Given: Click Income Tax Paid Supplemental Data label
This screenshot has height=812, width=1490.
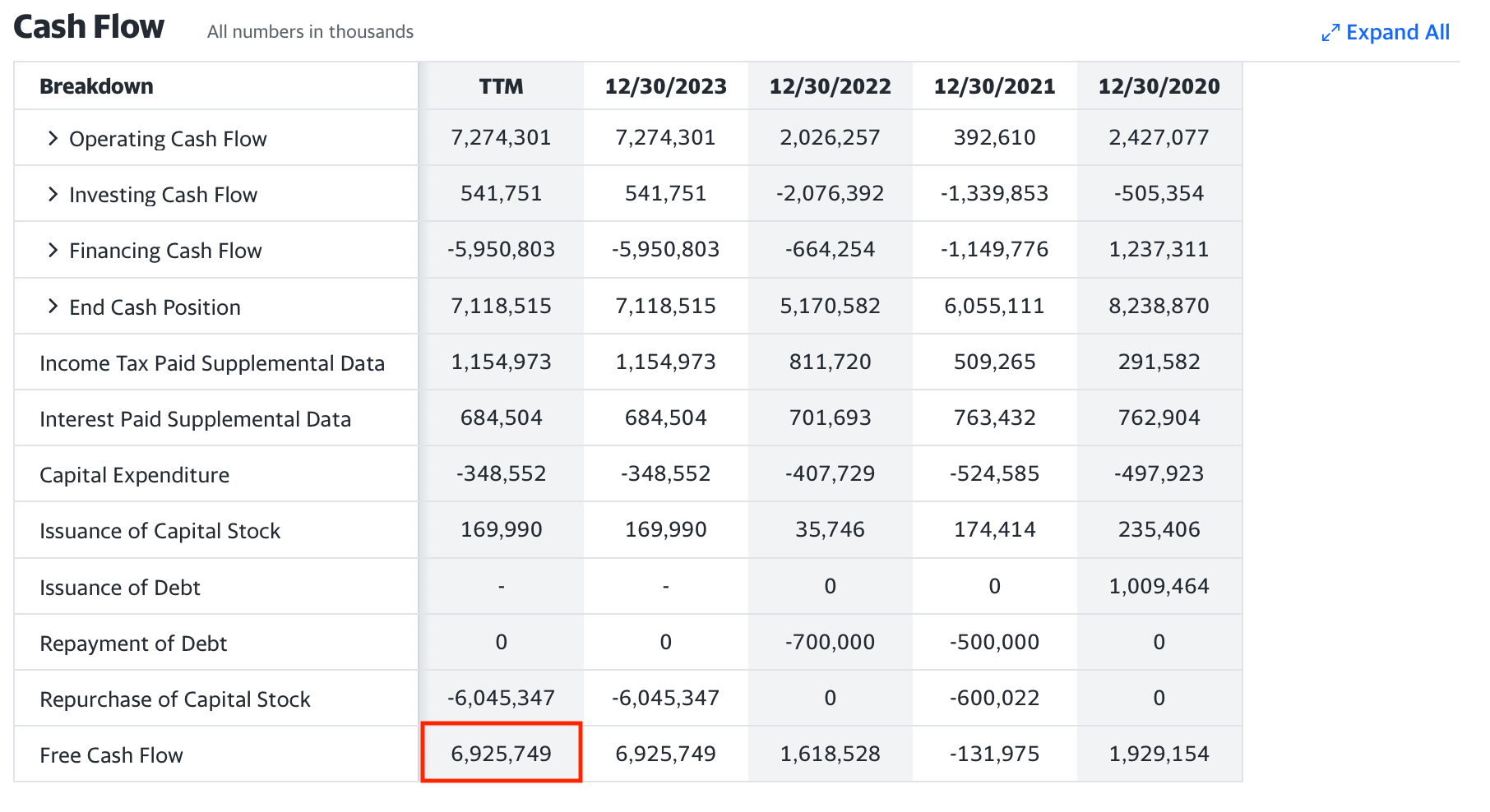Looking at the screenshot, I should 212,363.
